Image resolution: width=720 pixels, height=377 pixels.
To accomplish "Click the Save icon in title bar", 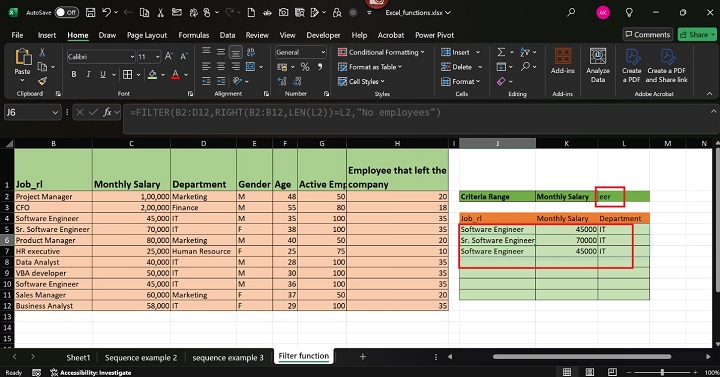I will click(x=90, y=13).
